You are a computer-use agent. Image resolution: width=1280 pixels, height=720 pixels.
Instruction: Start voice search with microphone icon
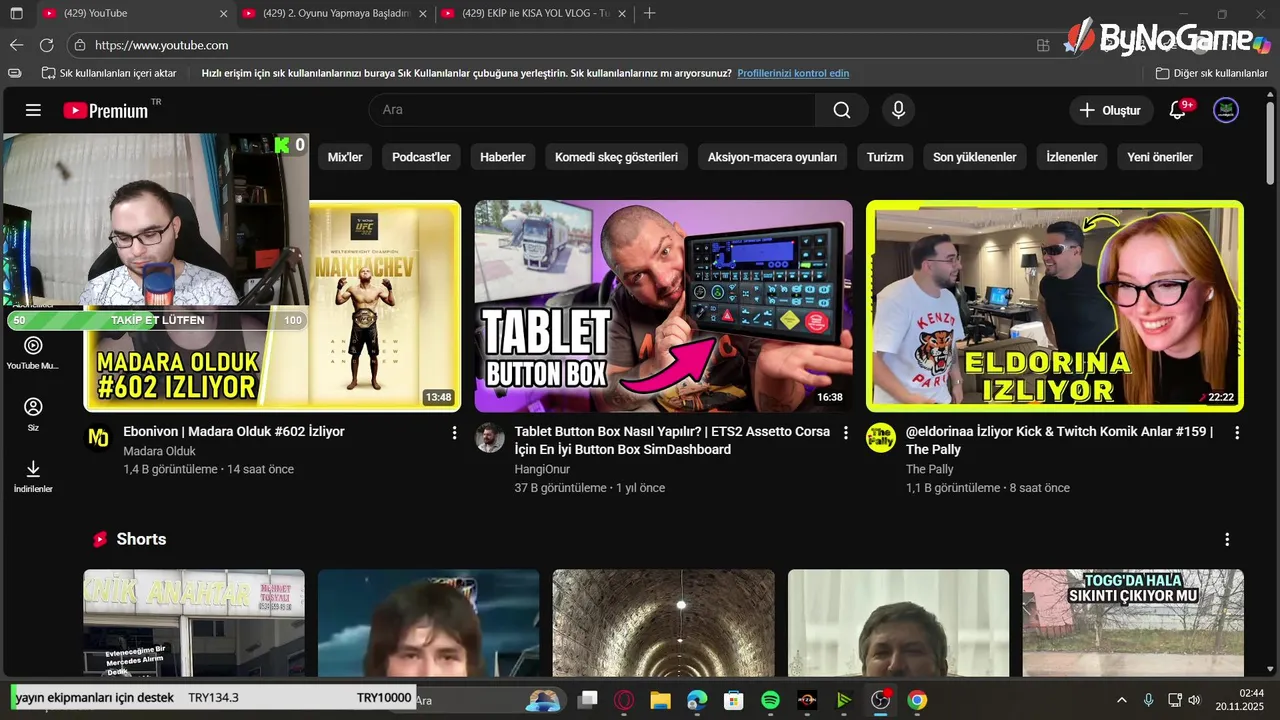[898, 110]
